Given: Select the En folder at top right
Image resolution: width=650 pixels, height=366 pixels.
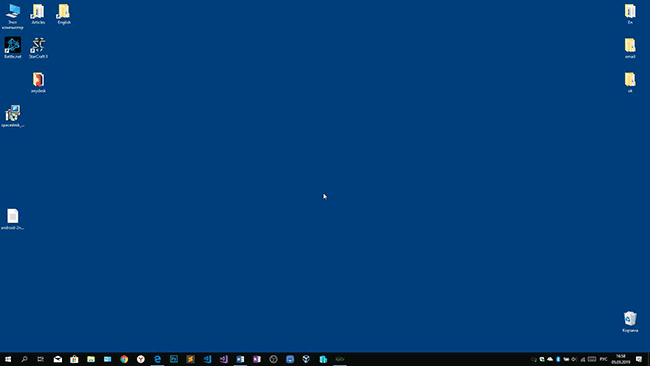Looking at the screenshot, I should pyautogui.click(x=630, y=14).
